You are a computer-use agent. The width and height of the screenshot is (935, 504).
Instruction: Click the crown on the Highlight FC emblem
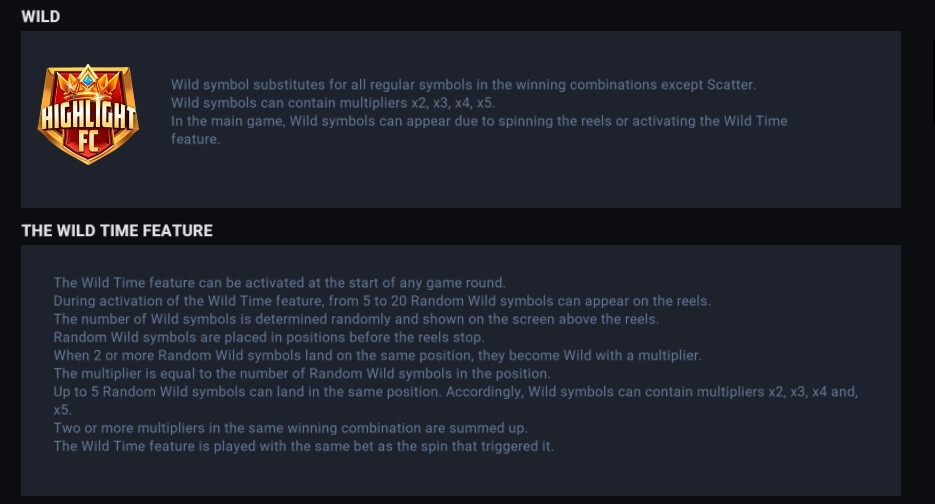click(x=88, y=83)
